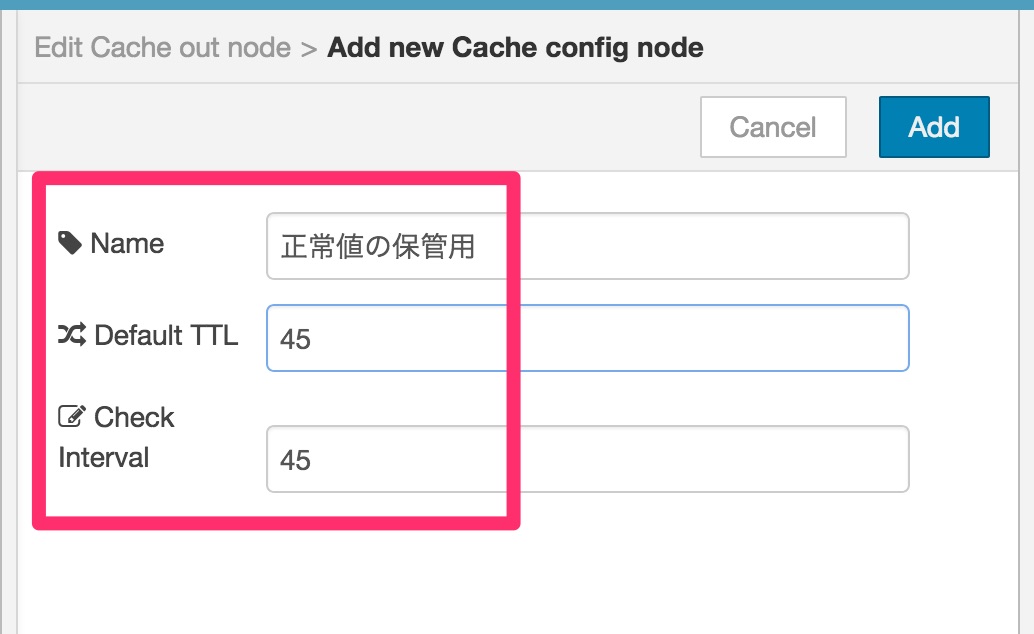Focus the Name input field

[x=588, y=246]
